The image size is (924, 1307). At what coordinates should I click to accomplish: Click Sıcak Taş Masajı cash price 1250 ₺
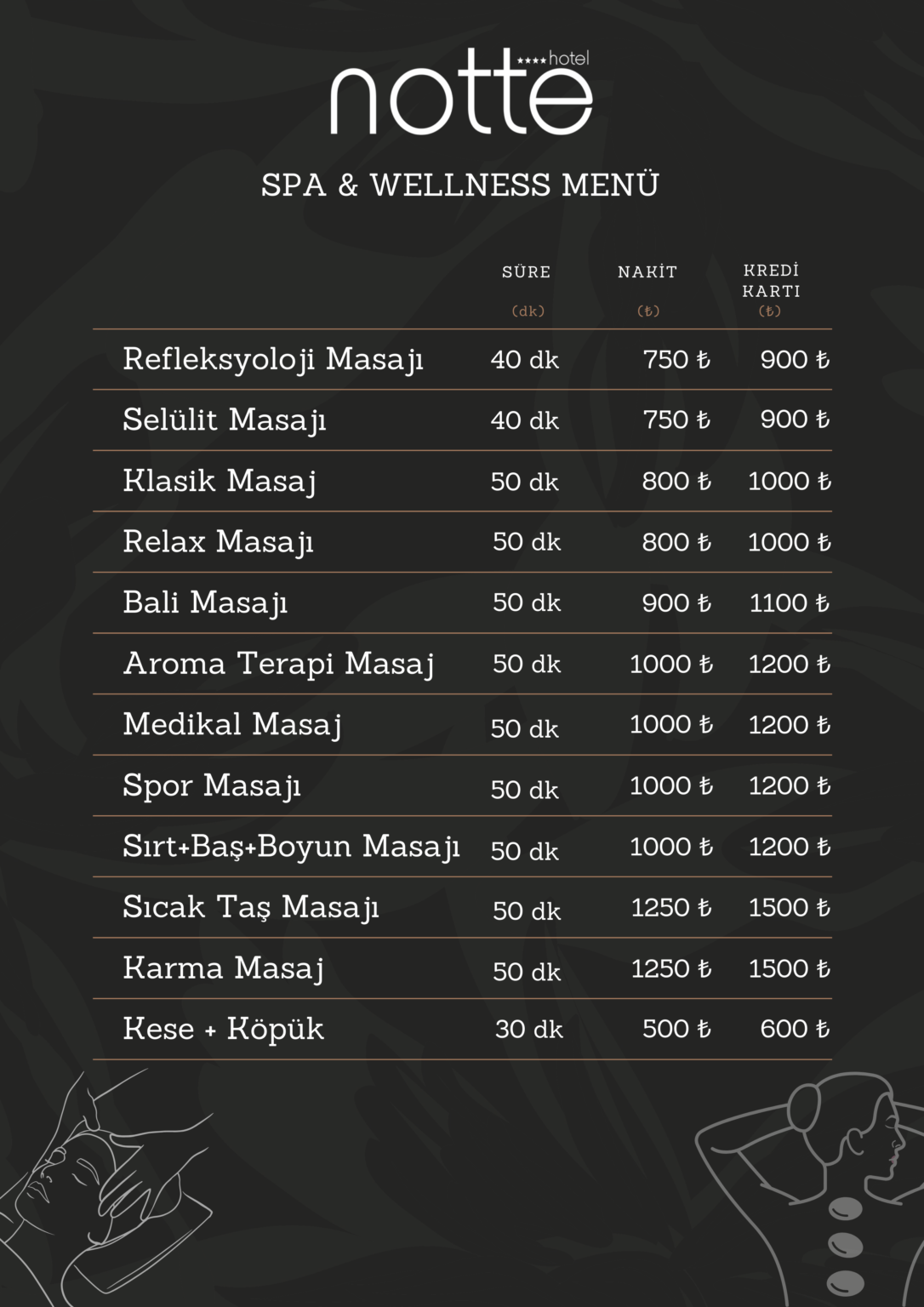(x=671, y=908)
